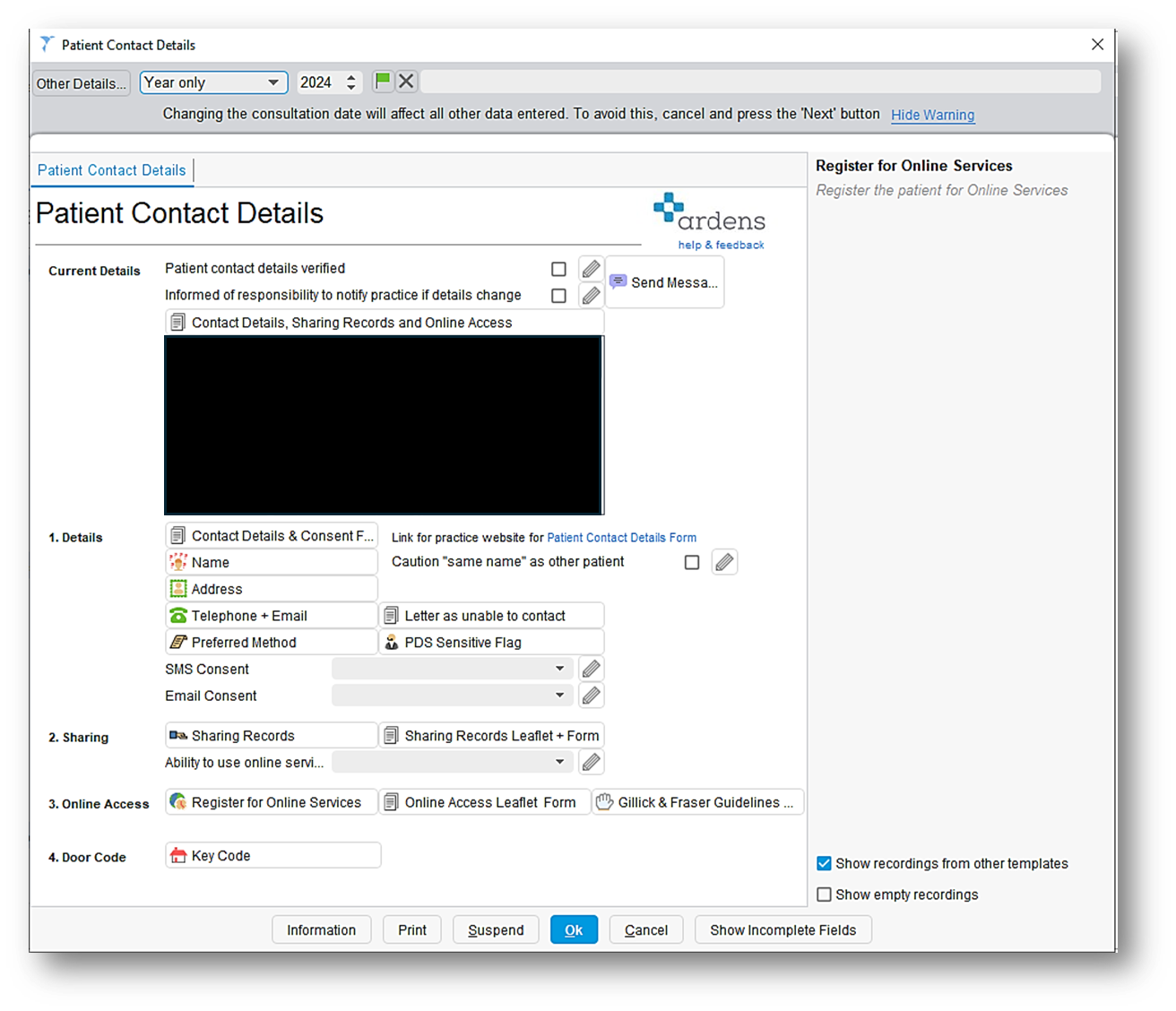
Task: Open the Address details button
Action: pos(272,589)
